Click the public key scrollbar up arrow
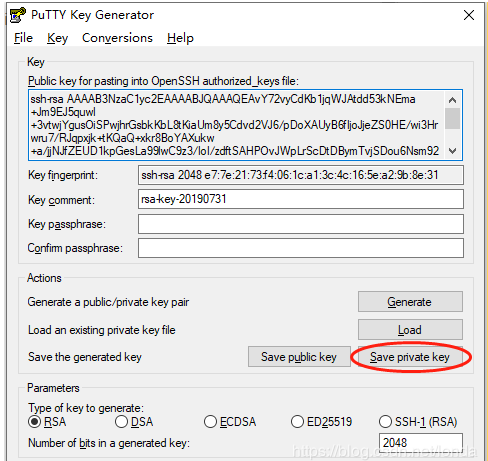Screen dimensions: 488x461 452,100
